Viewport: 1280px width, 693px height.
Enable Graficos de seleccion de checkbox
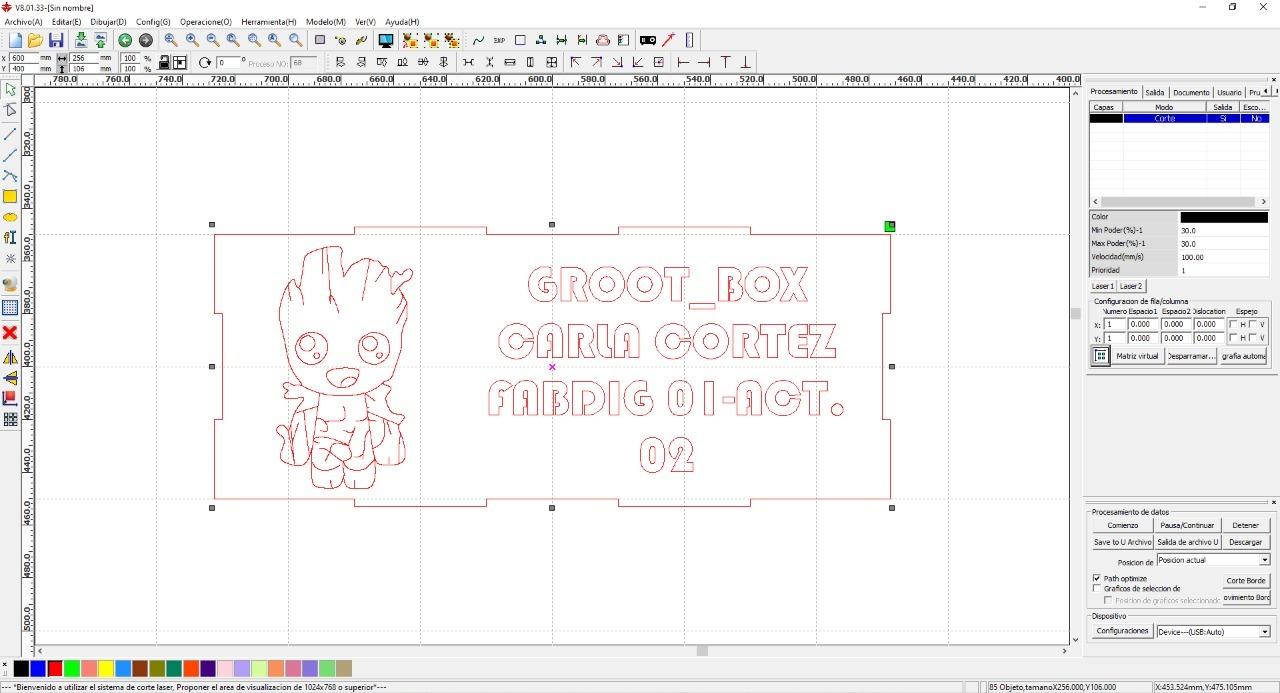click(x=1097, y=589)
